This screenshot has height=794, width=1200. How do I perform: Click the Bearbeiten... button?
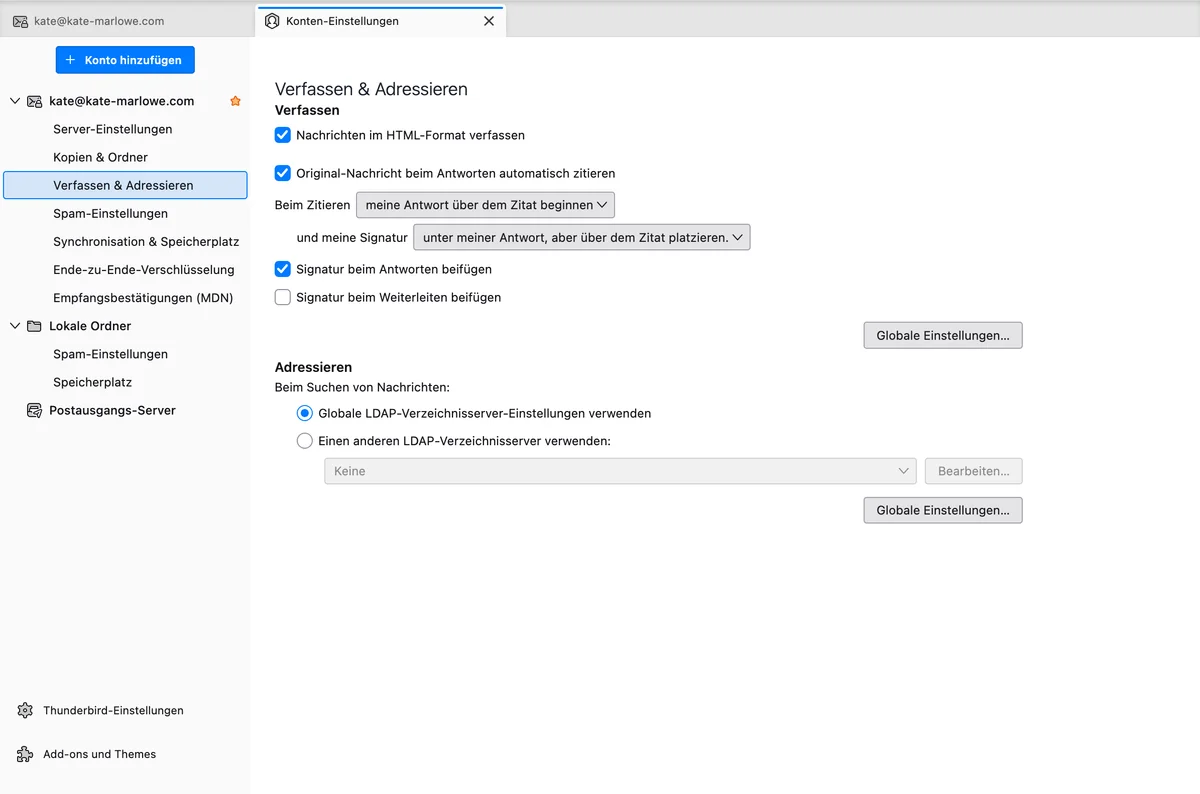point(974,471)
